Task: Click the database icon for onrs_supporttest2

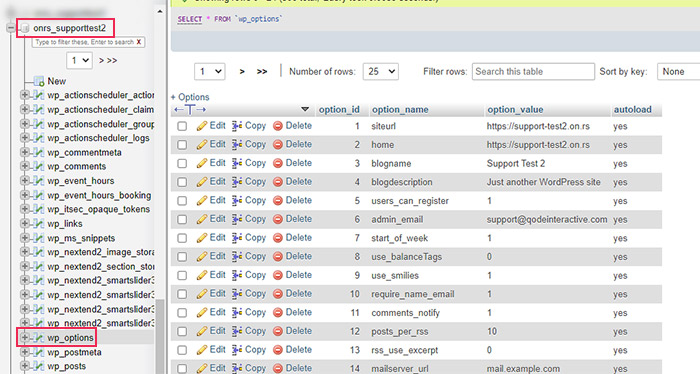Action: tap(25, 28)
